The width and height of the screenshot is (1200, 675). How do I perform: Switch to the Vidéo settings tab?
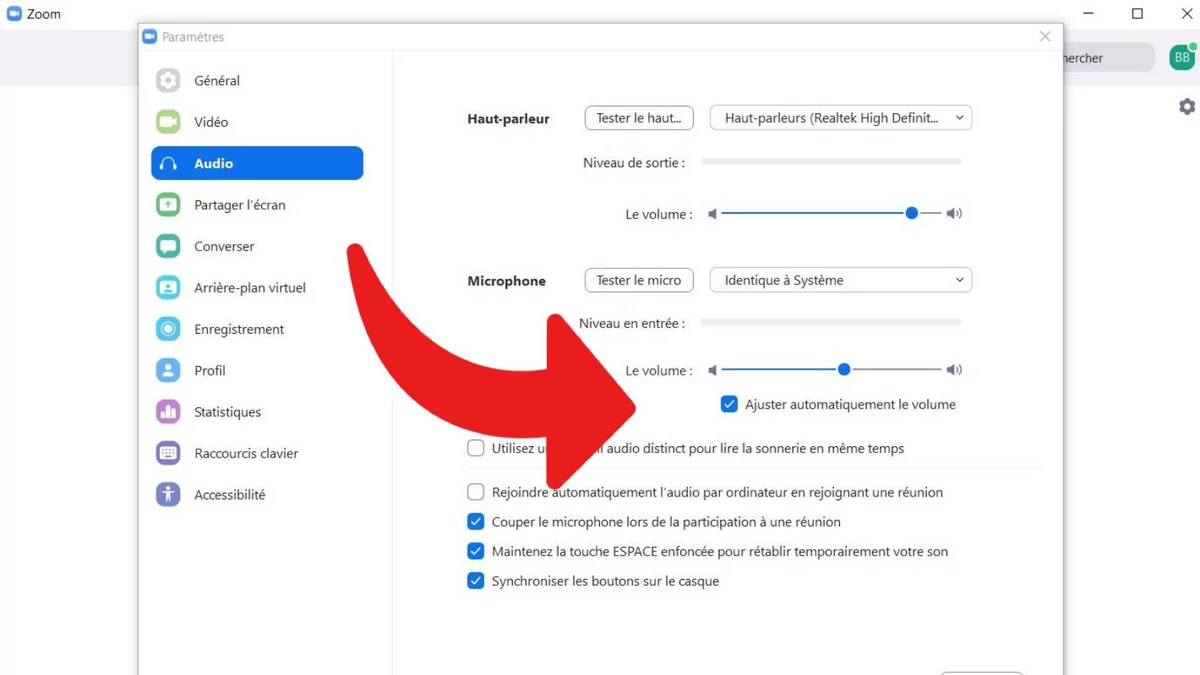point(257,122)
